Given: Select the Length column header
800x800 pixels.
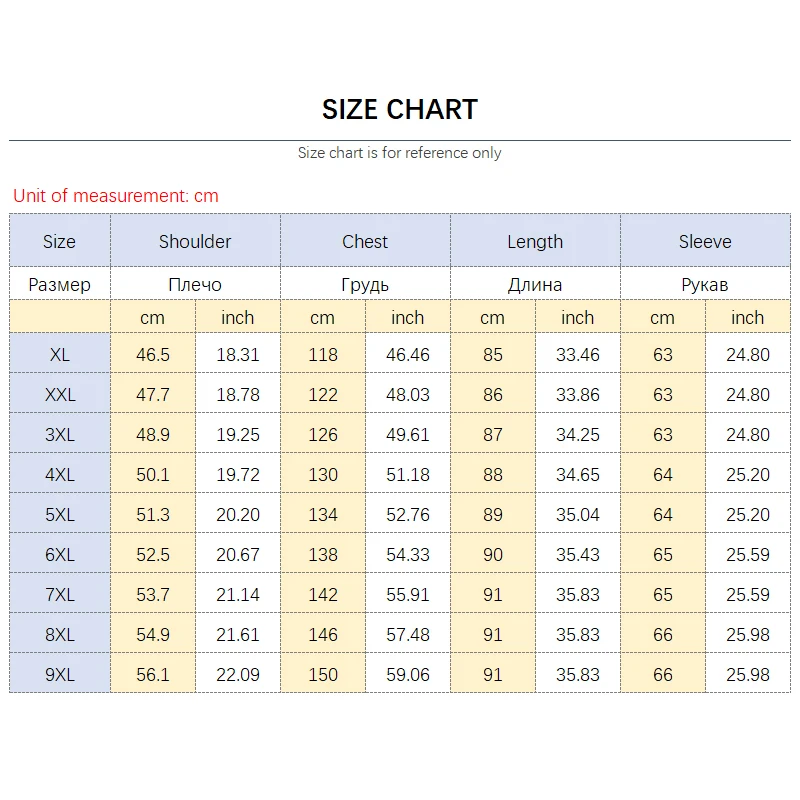Looking at the screenshot, I should [535, 242].
